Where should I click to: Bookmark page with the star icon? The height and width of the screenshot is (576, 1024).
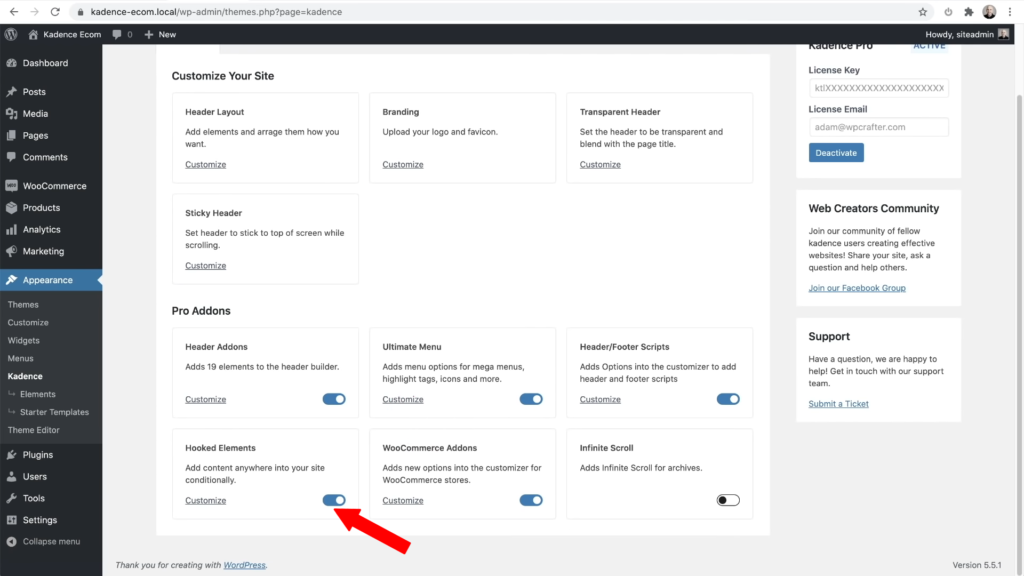tap(923, 12)
